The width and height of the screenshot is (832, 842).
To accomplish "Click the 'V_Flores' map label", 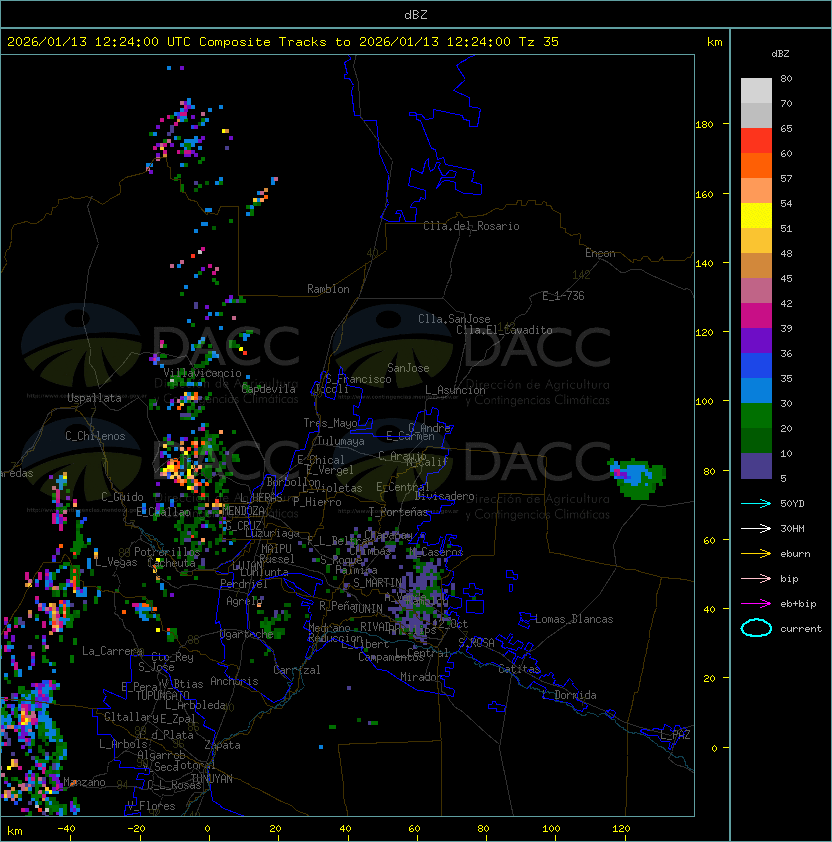I will (151, 806).
